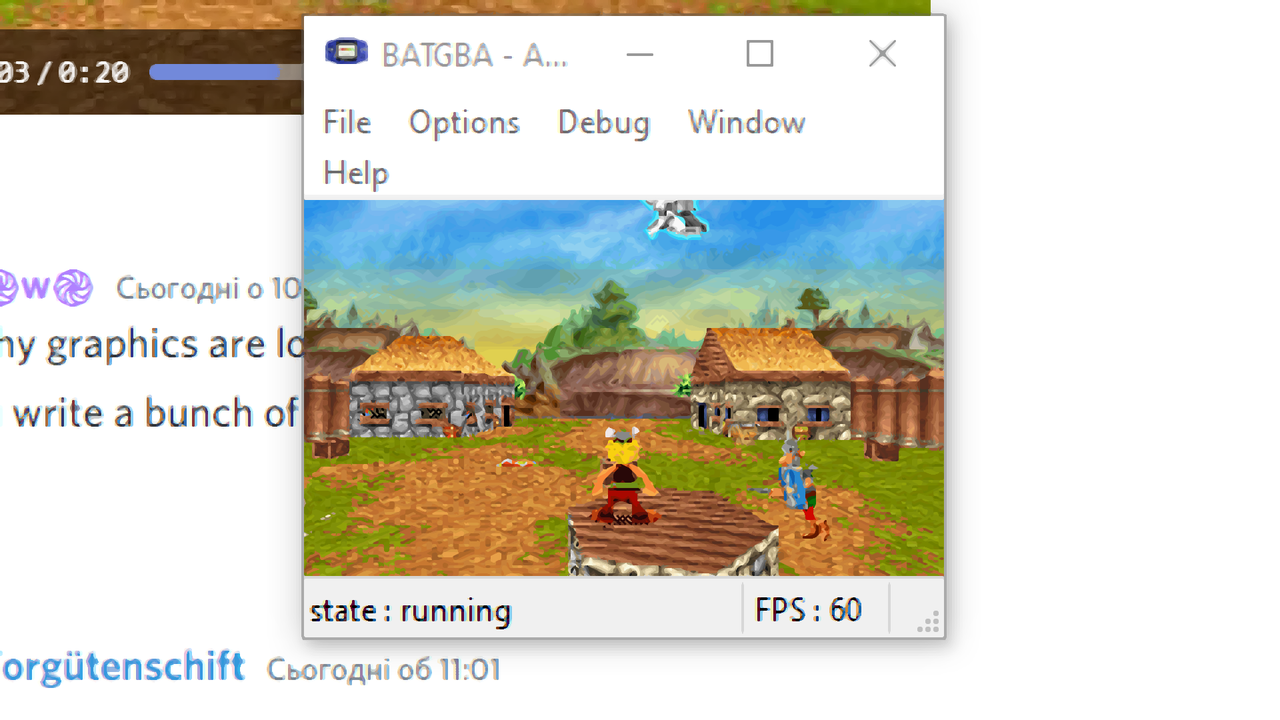Maximize the BATGBA emulator window
This screenshot has width=1280, height=720.
[x=760, y=53]
